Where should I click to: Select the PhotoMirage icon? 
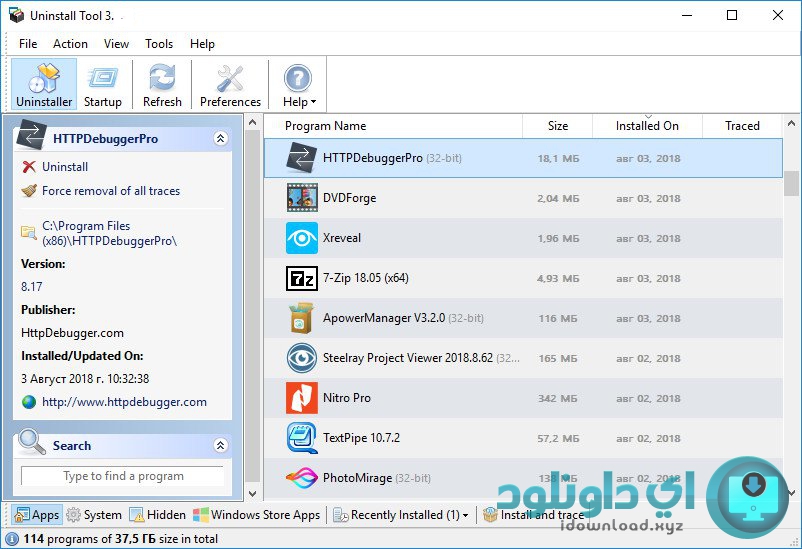(302, 478)
